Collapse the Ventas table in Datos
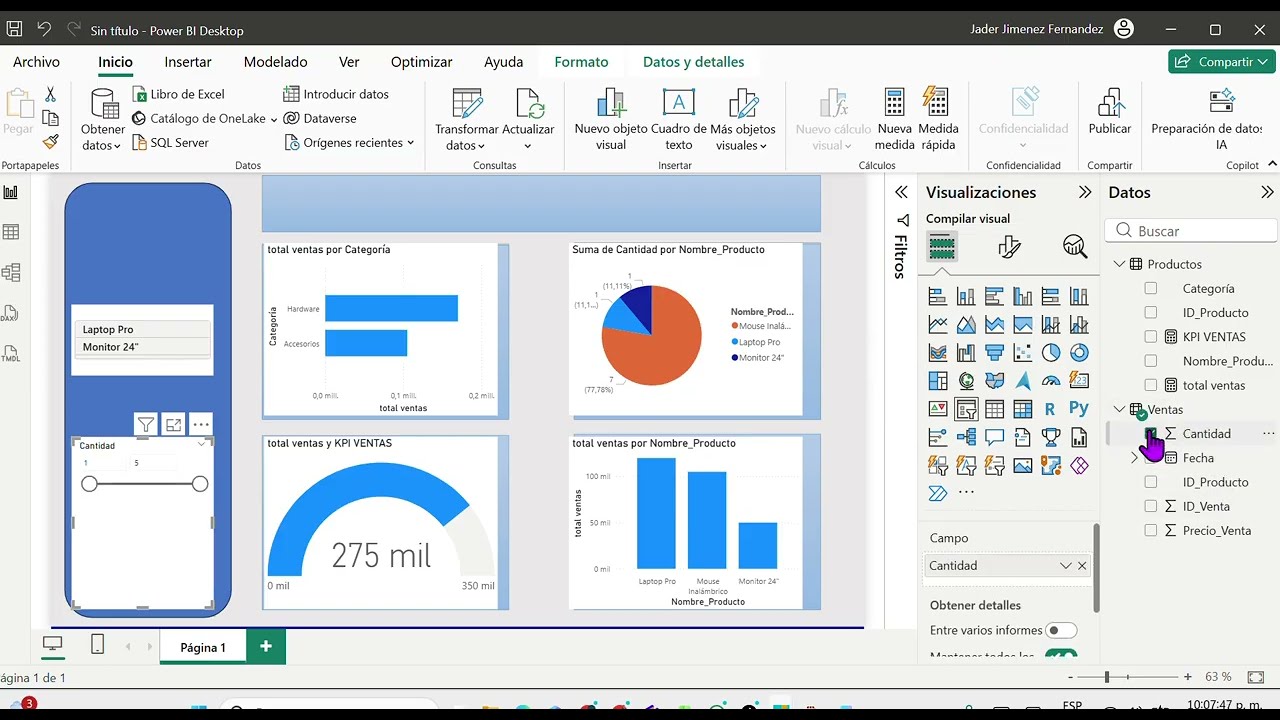This screenshot has height=720, width=1280. (x=1119, y=409)
